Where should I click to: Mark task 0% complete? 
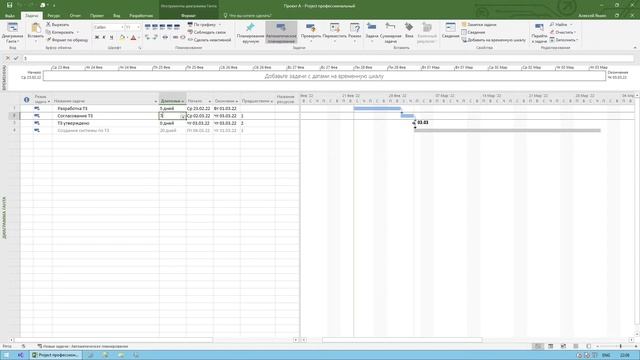pos(147,27)
